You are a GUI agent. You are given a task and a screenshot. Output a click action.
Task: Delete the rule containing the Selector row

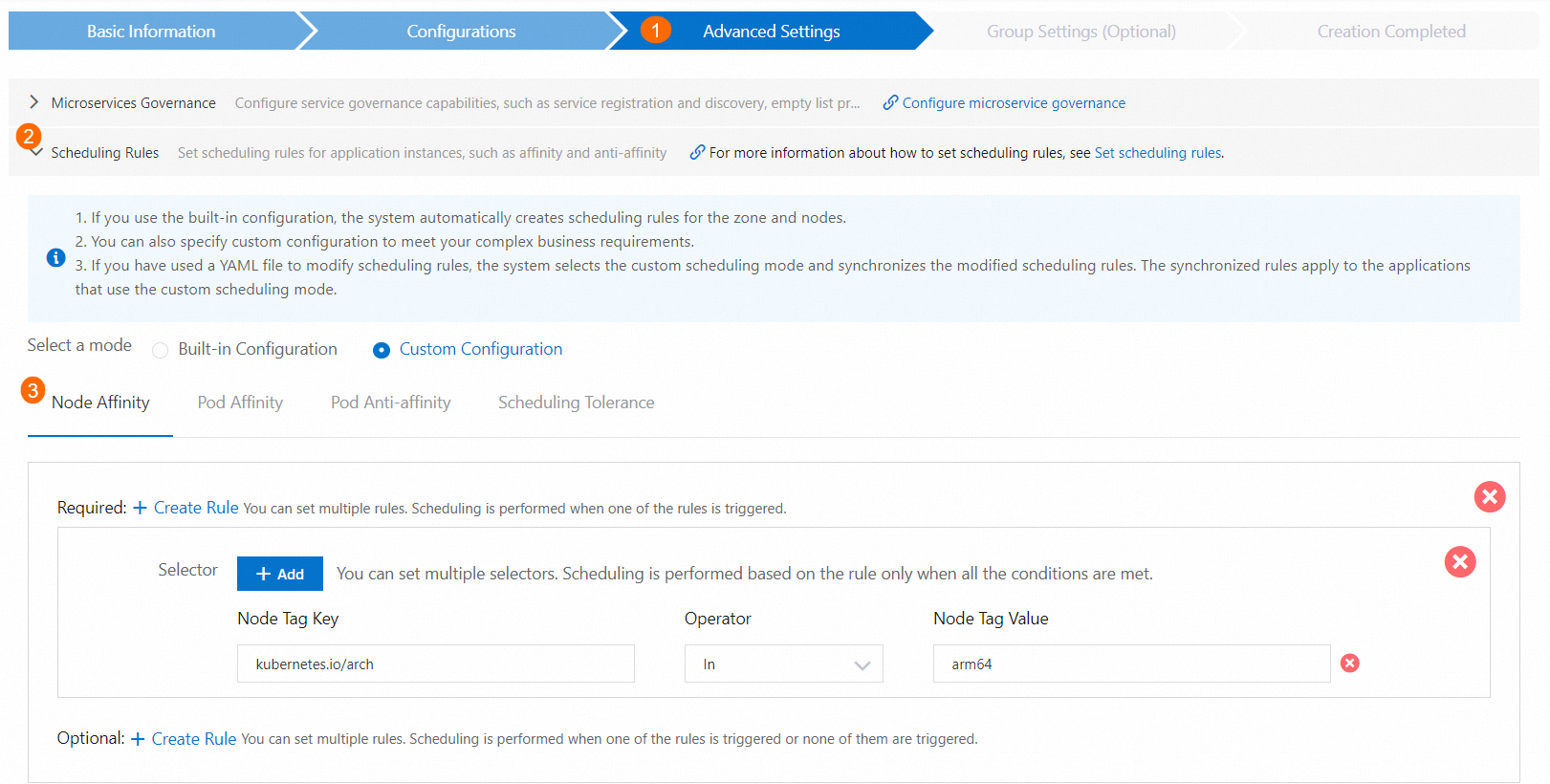tap(1460, 562)
